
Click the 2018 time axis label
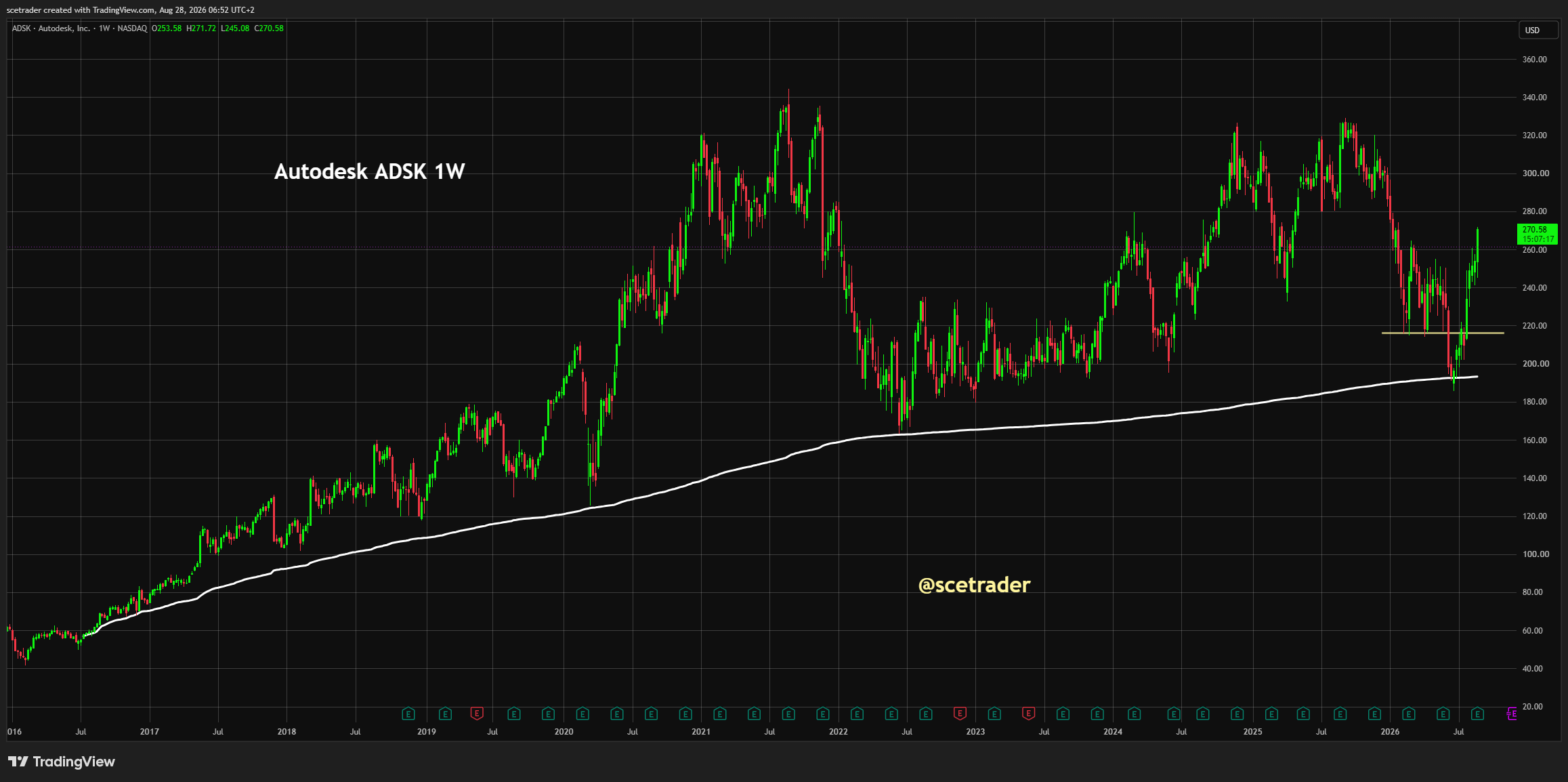287,732
